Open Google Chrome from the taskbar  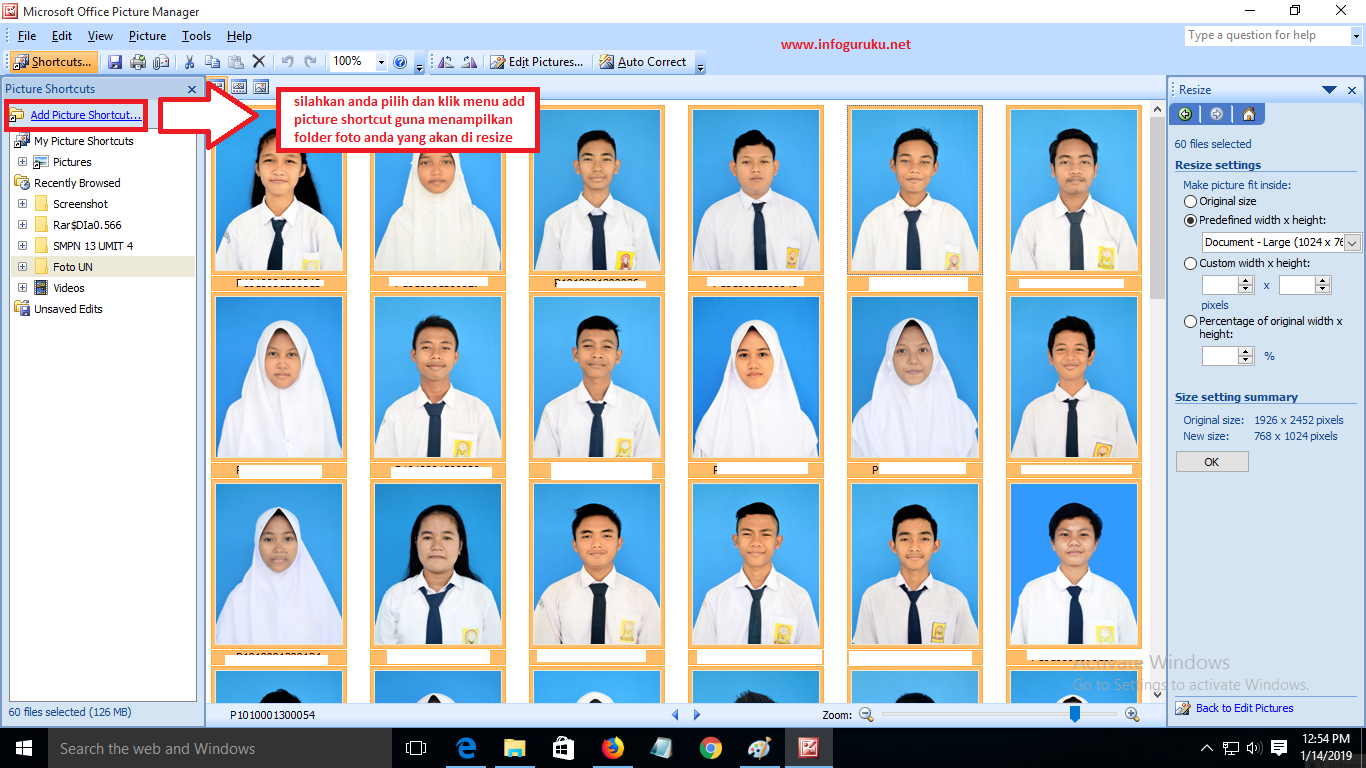pyautogui.click(x=711, y=748)
